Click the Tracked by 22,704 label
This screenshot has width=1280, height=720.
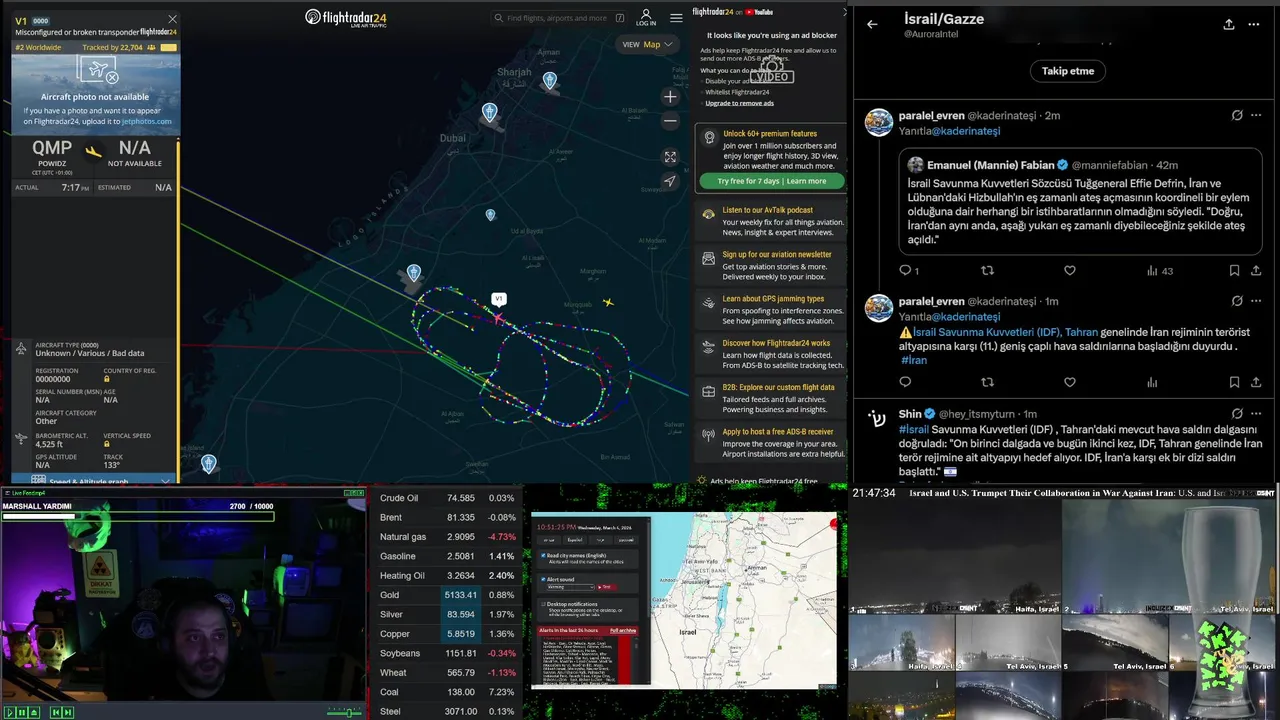[112, 47]
